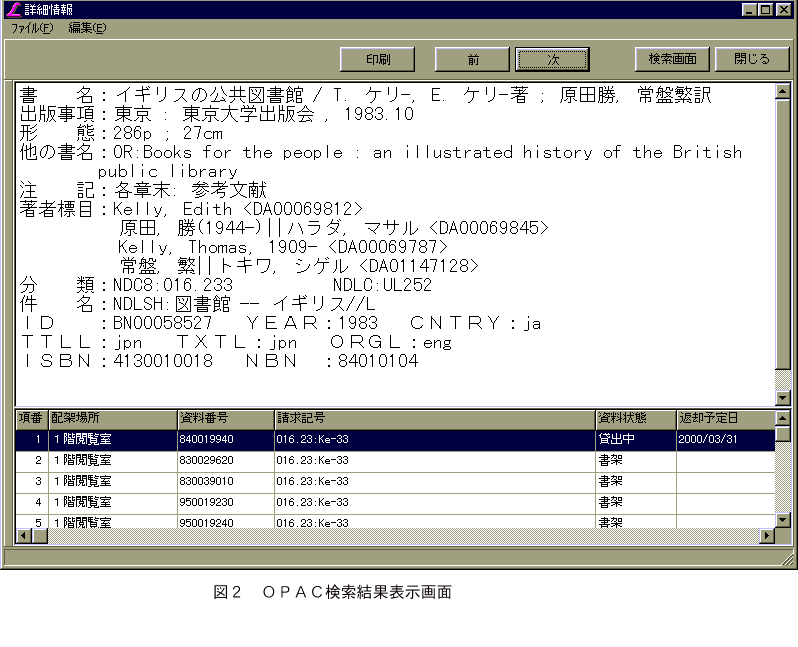Click subject NDLSH:図書館 -- イギリス//L
Viewport: 798px width, 647px height.
click(244, 304)
